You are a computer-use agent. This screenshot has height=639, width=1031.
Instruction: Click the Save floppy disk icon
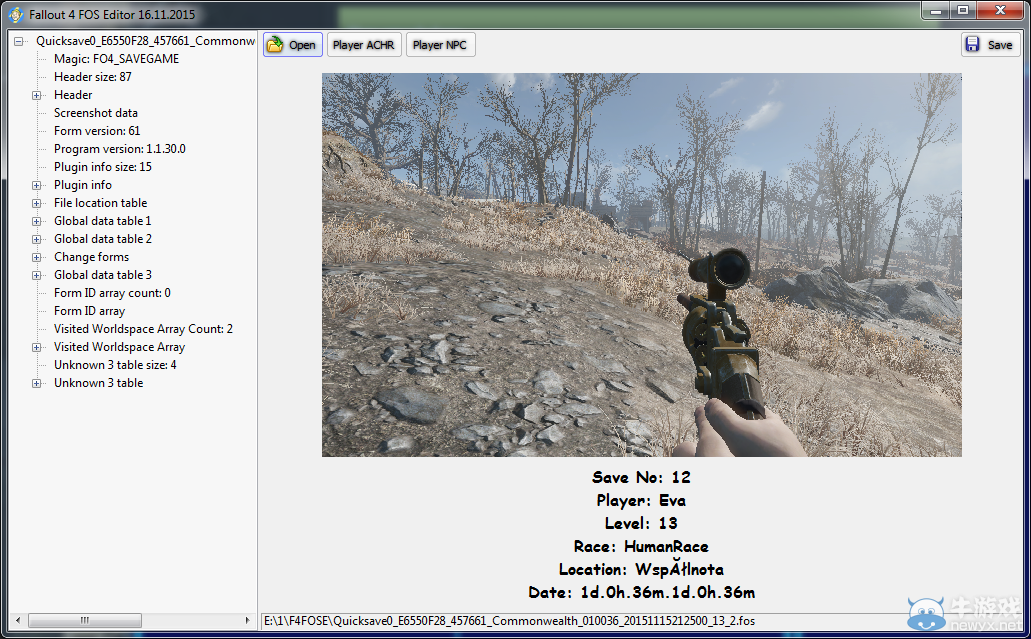[972, 45]
